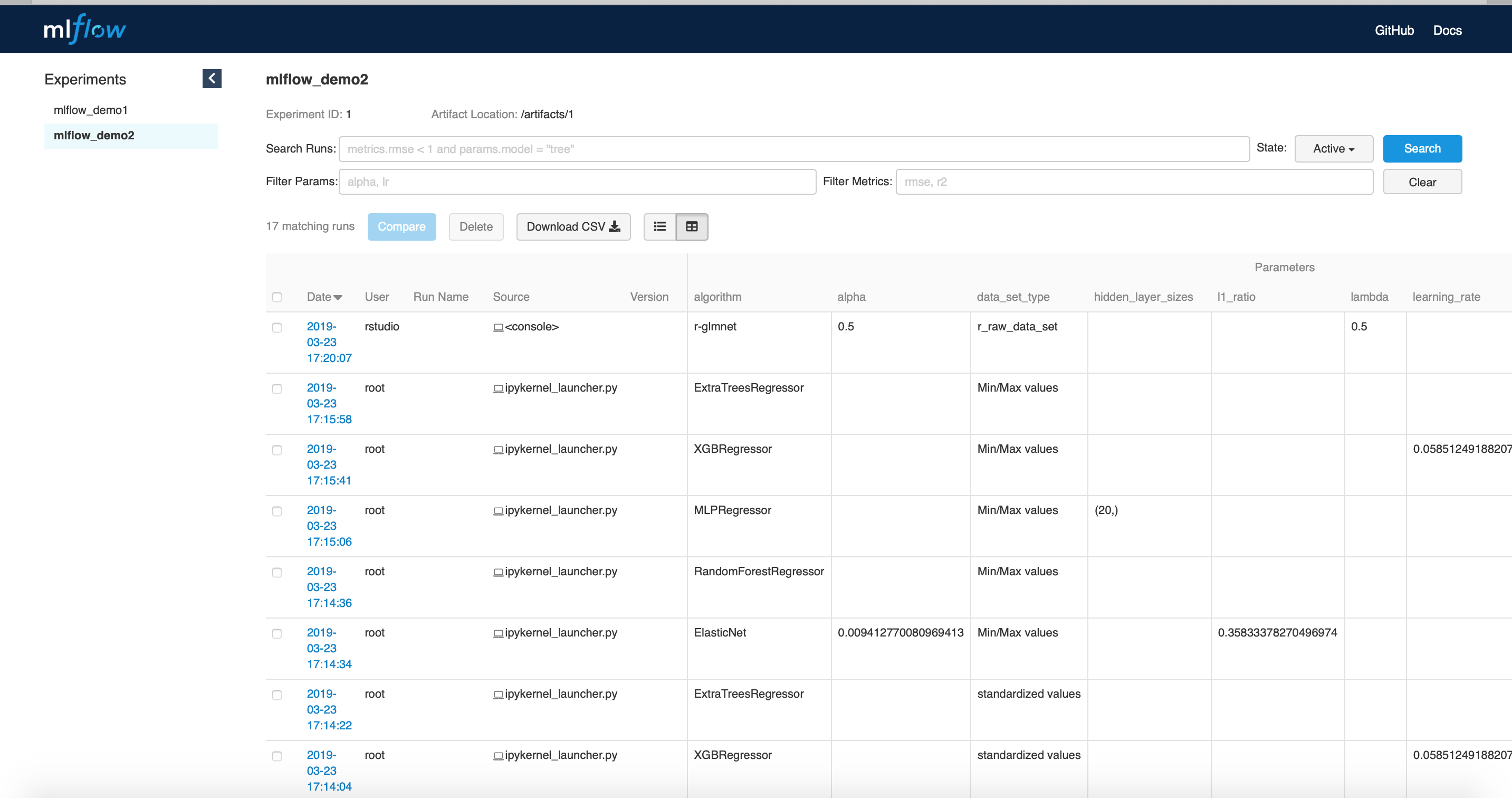Switch to compact list view icon
1512x798 pixels.
pyautogui.click(x=660, y=226)
